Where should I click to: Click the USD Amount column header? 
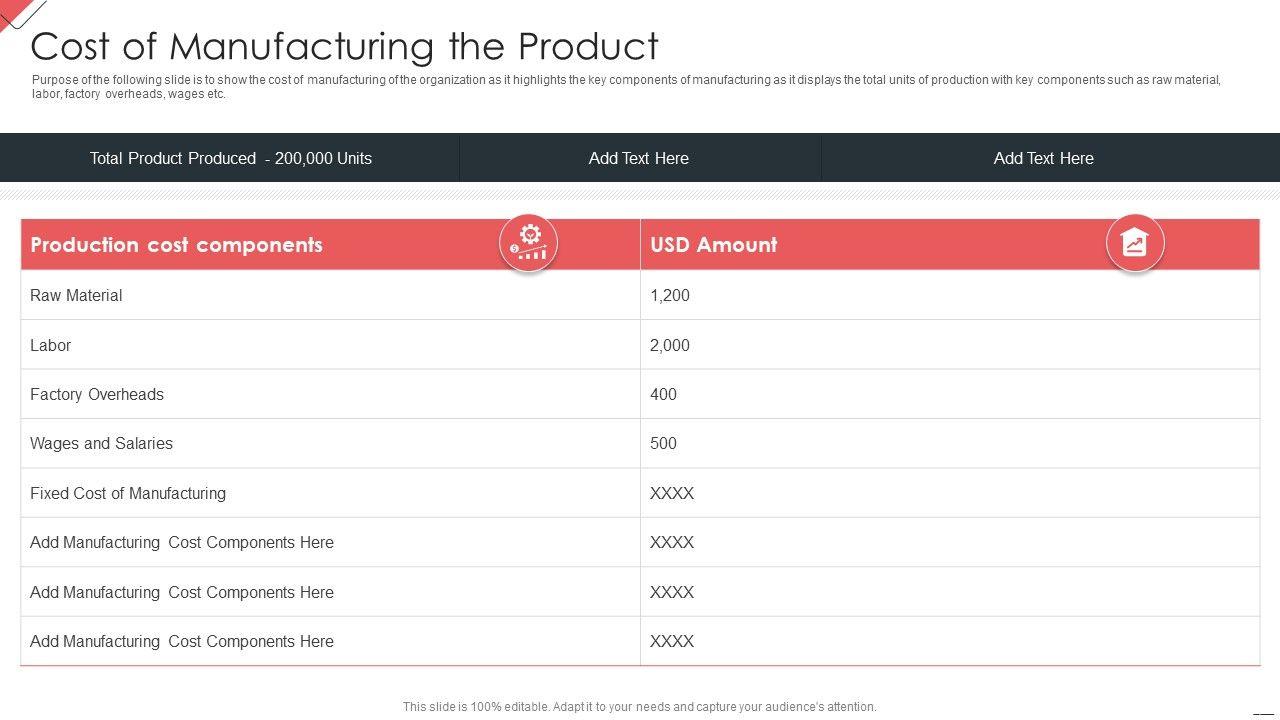point(713,245)
